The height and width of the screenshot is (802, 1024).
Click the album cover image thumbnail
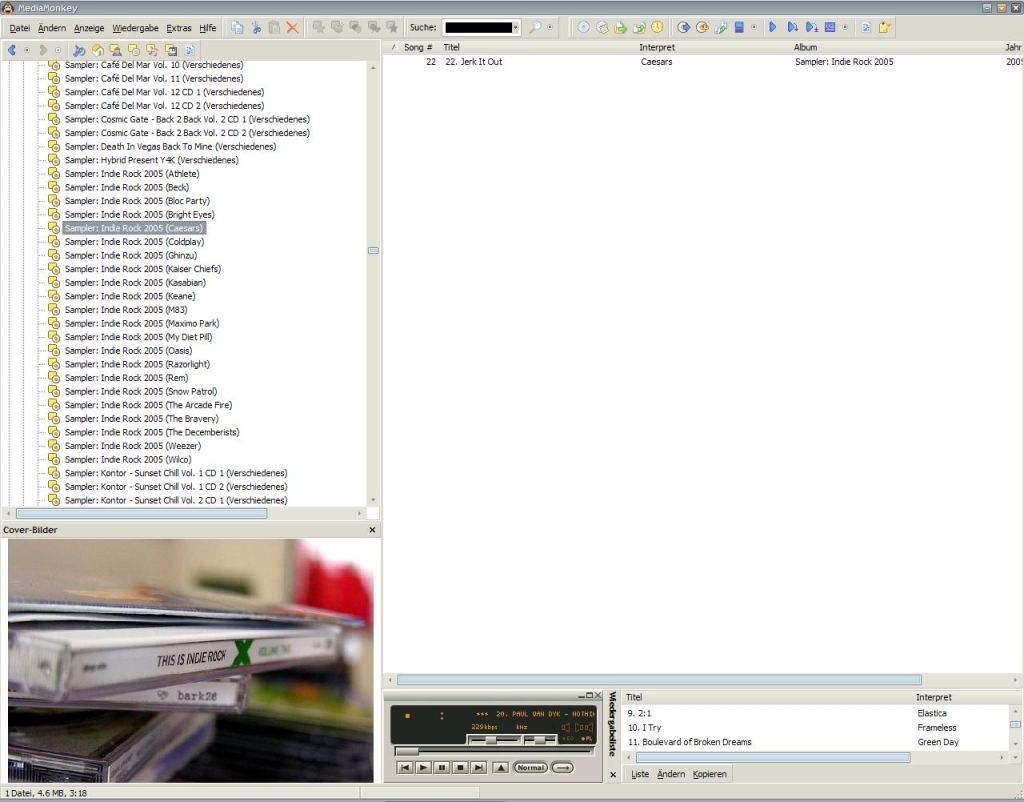[191, 660]
